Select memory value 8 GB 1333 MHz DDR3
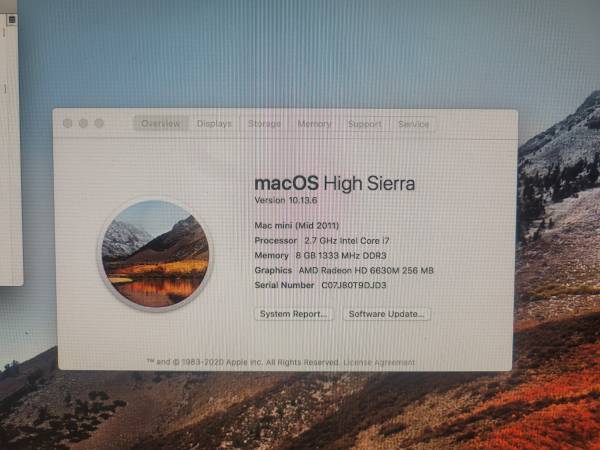600x450 pixels. click(341, 255)
